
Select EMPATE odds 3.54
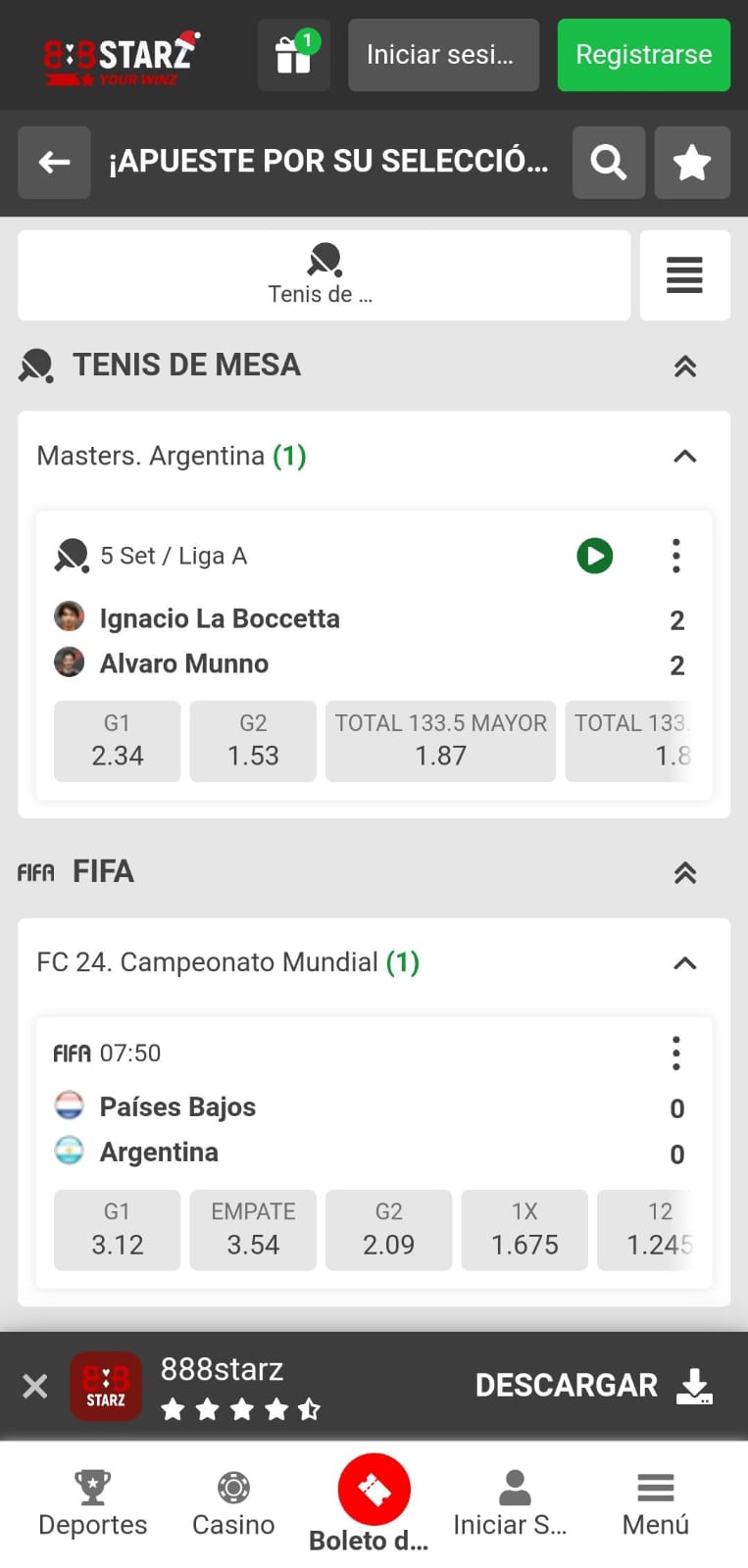253,1230
